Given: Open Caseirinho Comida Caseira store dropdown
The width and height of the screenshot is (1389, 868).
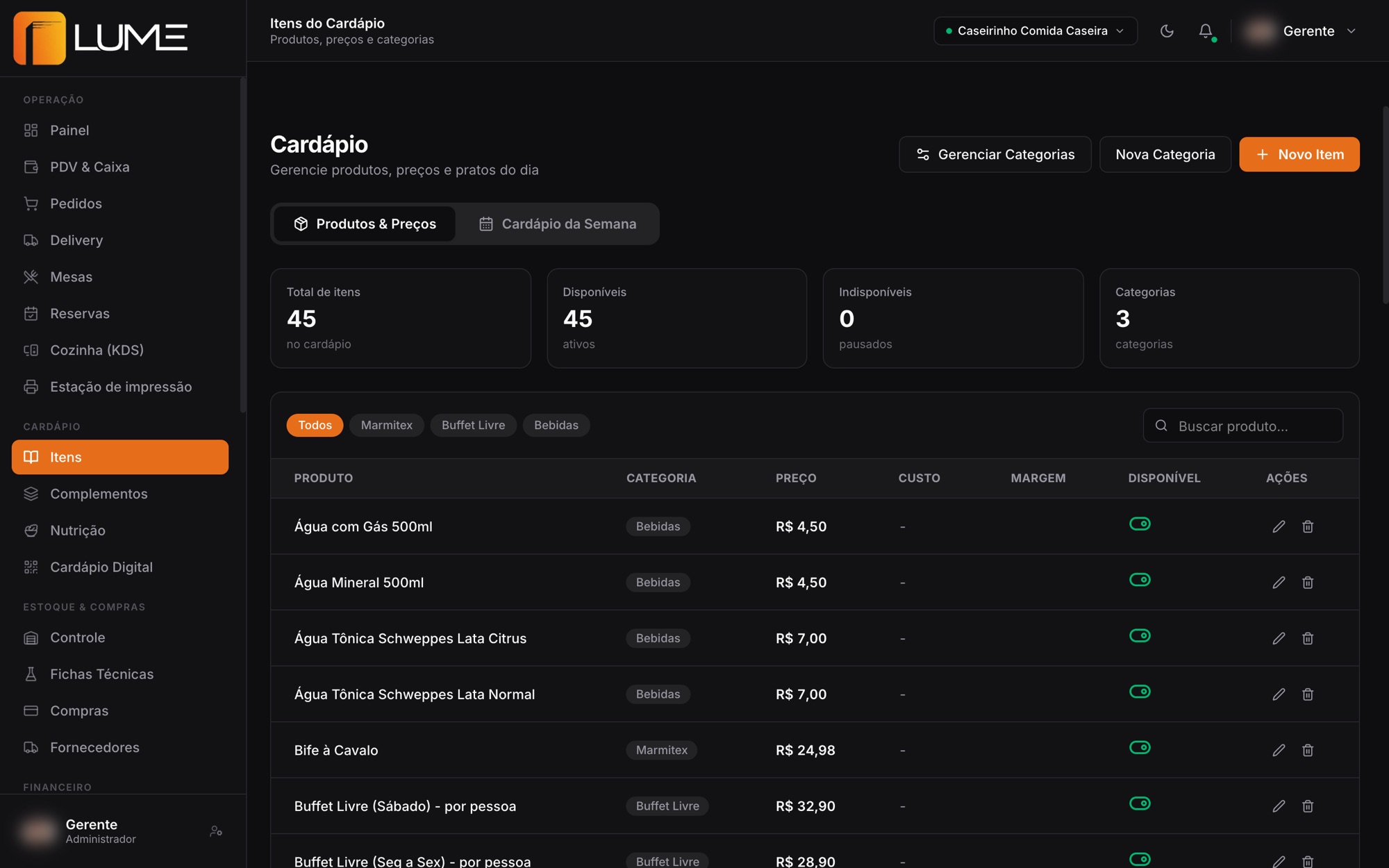Looking at the screenshot, I should point(1035,31).
